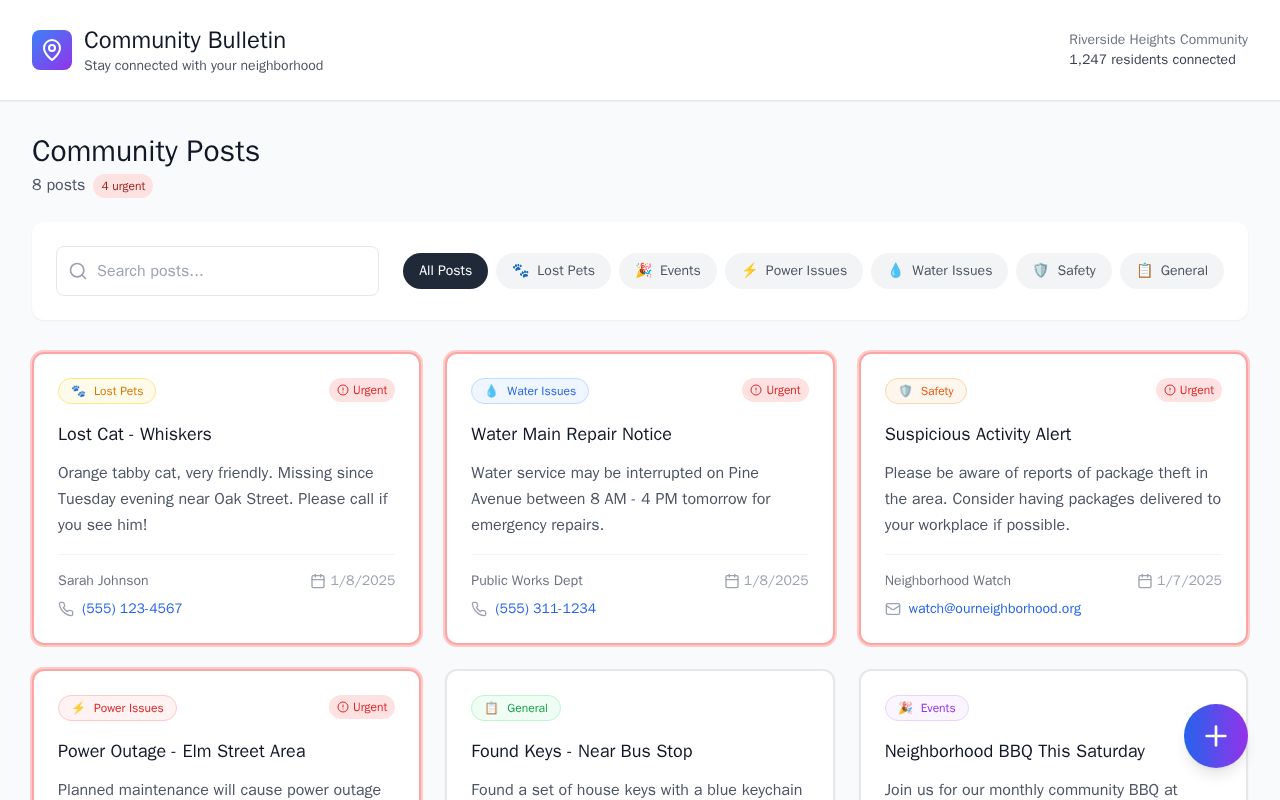Click the Urgent badge on Suspicious Activity card

(1189, 390)
